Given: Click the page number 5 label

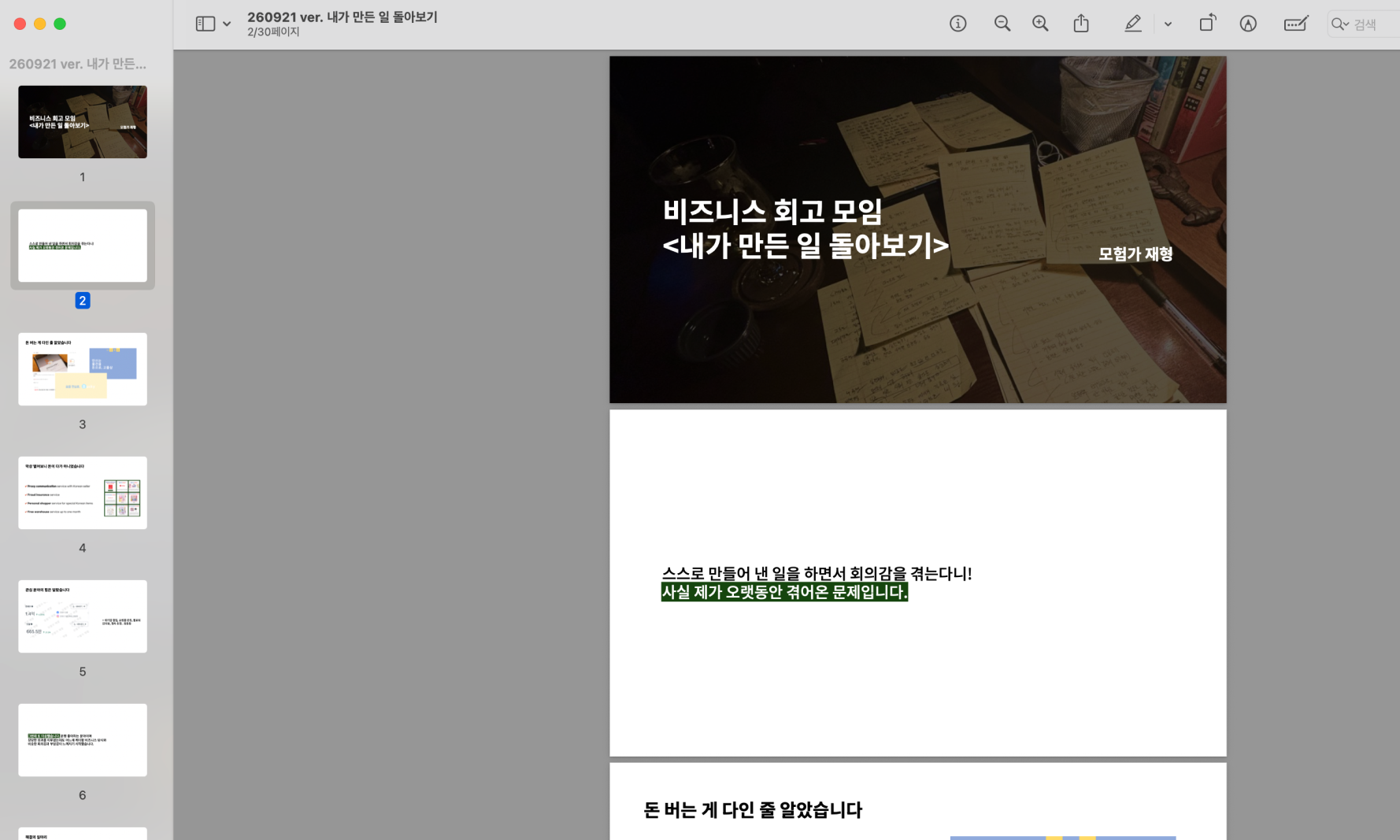Looking at the screenshot, I should [x=83, y=672].
